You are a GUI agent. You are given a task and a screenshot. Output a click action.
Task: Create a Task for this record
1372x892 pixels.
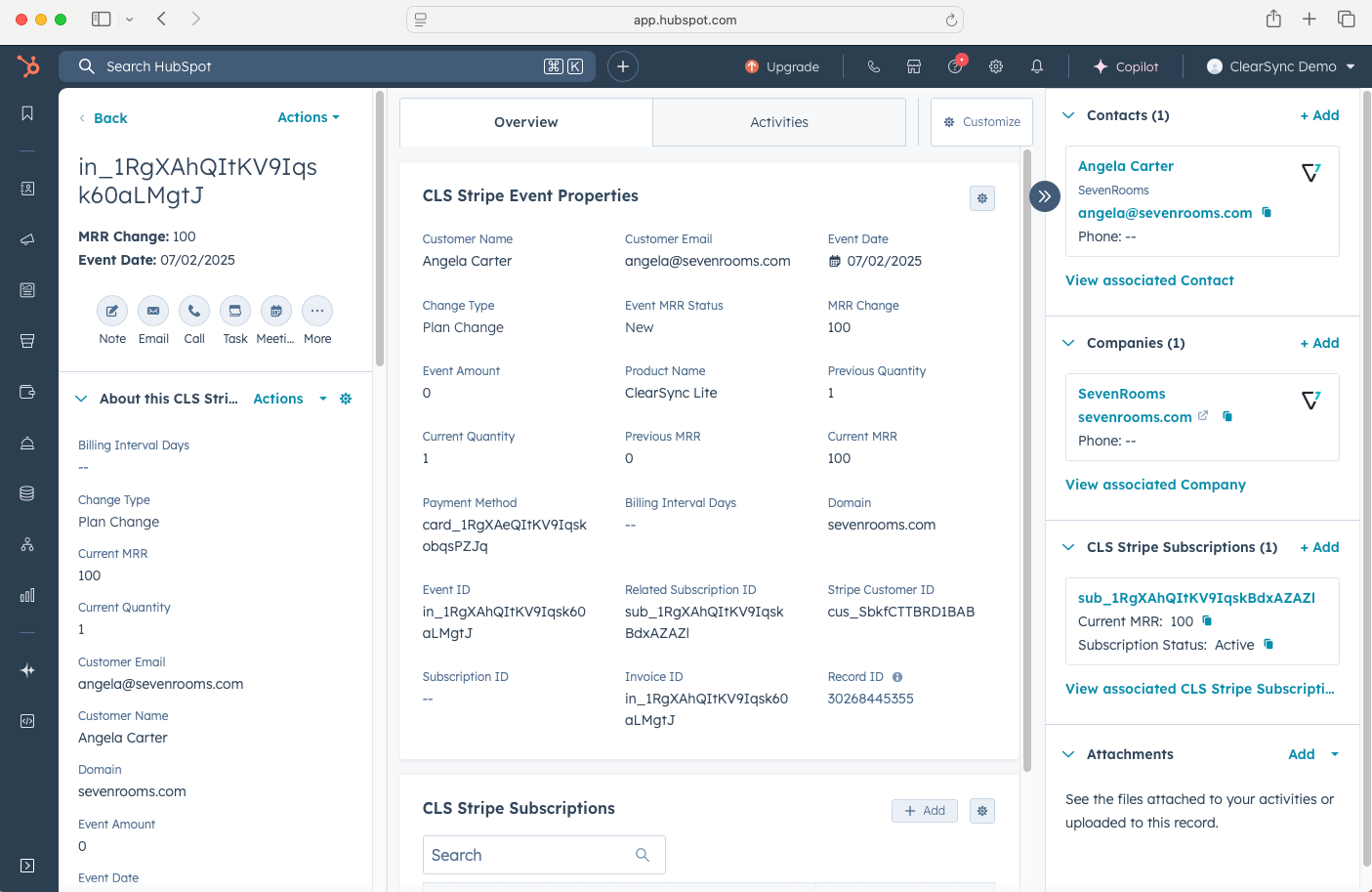(x=235, y=311)
